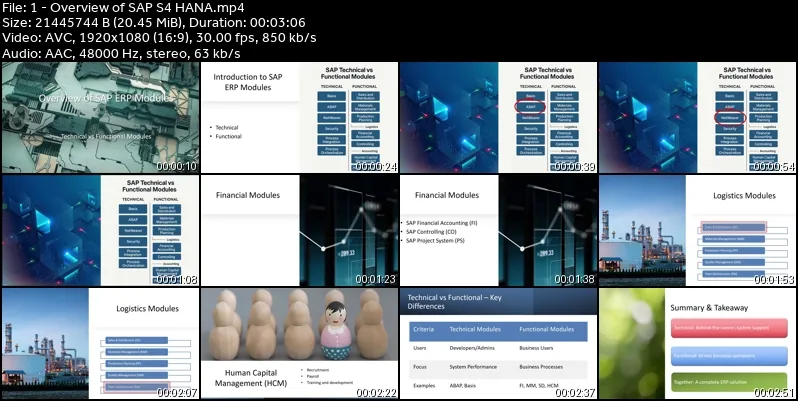This screenshot has width=798, height=401.
Task: Click the 'Business Processes' table cell
Action: [541, 367]
